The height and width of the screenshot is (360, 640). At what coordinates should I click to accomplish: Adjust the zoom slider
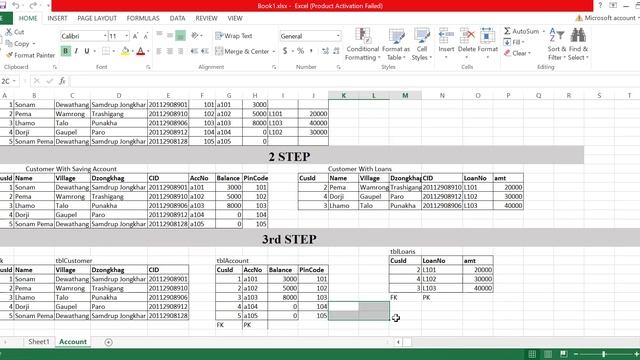(604, 354)
